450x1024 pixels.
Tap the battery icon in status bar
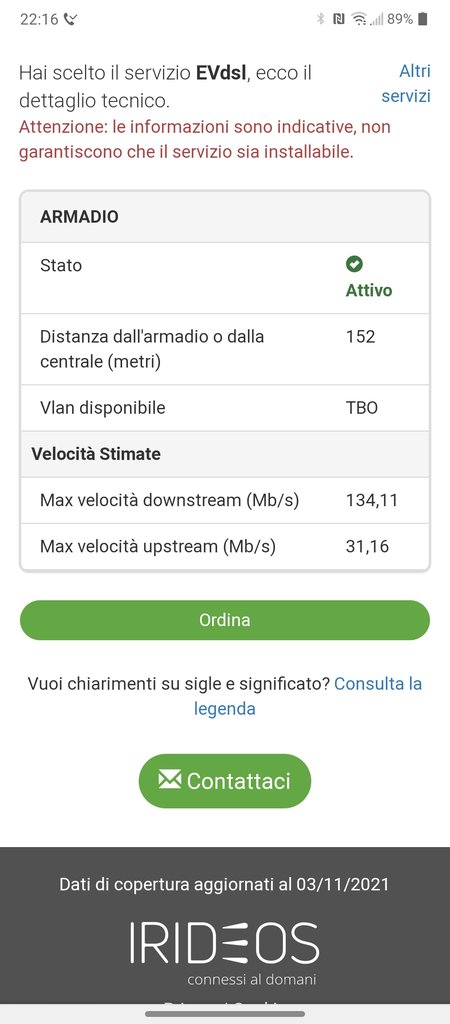click(423, 19)
